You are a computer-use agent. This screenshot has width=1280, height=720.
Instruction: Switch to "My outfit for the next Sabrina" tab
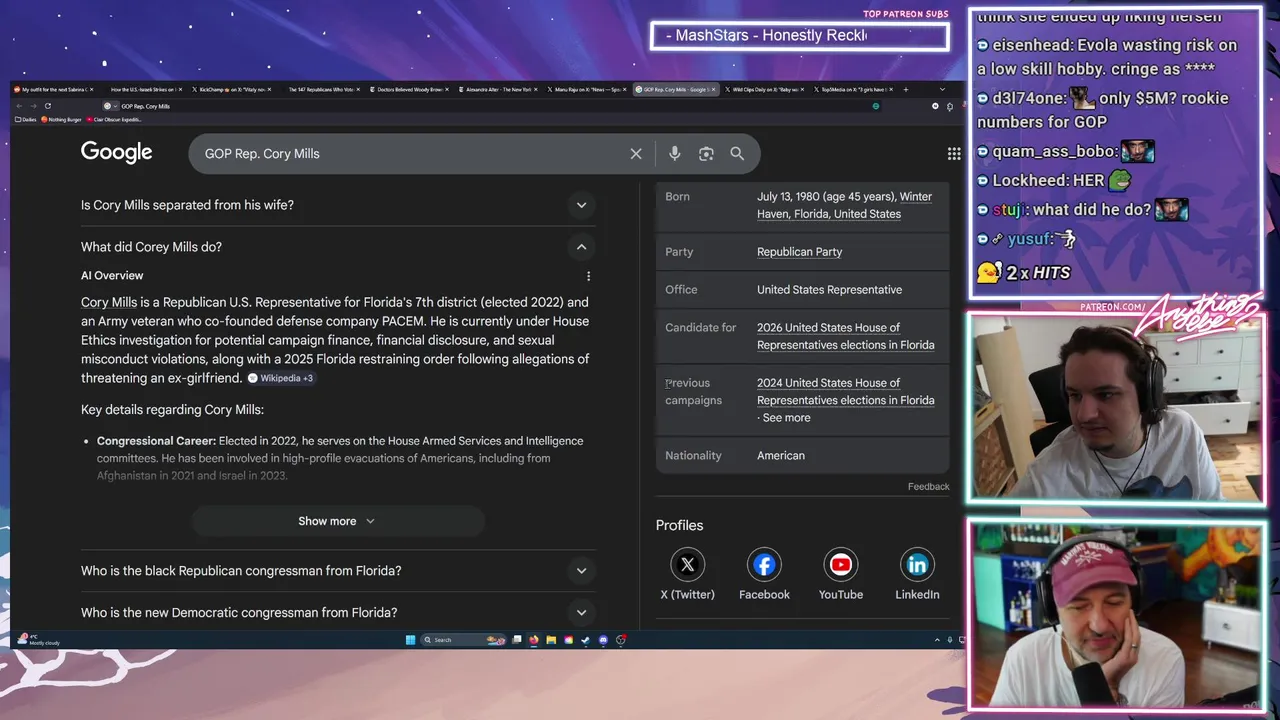click(55, 89)
